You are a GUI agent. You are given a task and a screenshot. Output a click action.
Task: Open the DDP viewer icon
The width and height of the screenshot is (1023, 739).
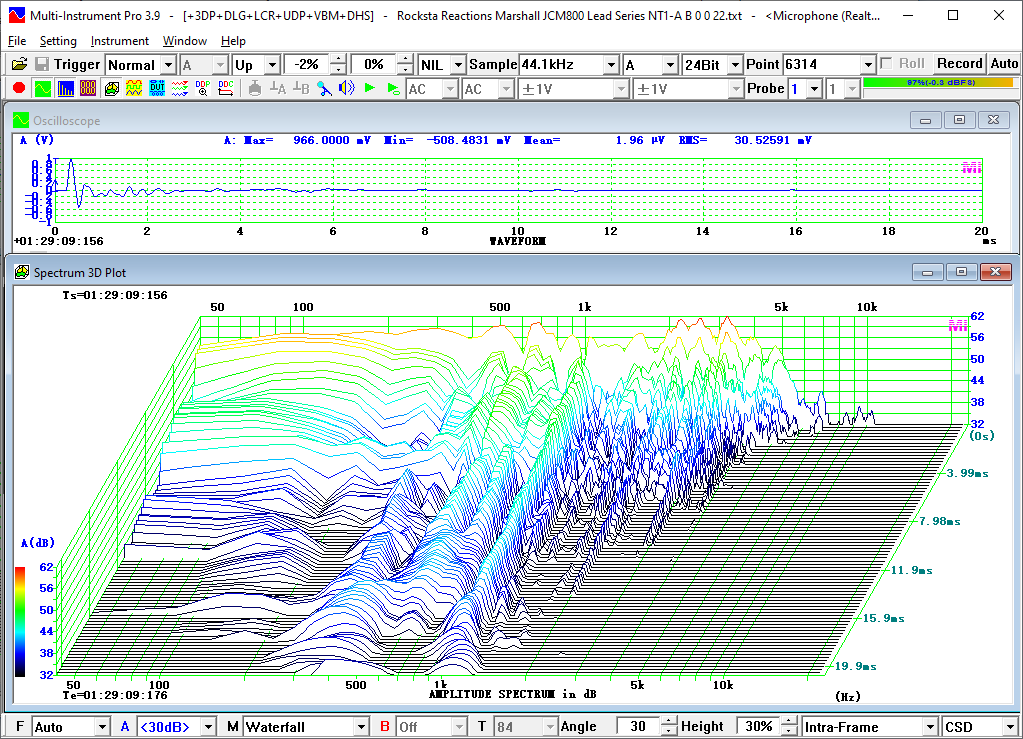[203, 88]
